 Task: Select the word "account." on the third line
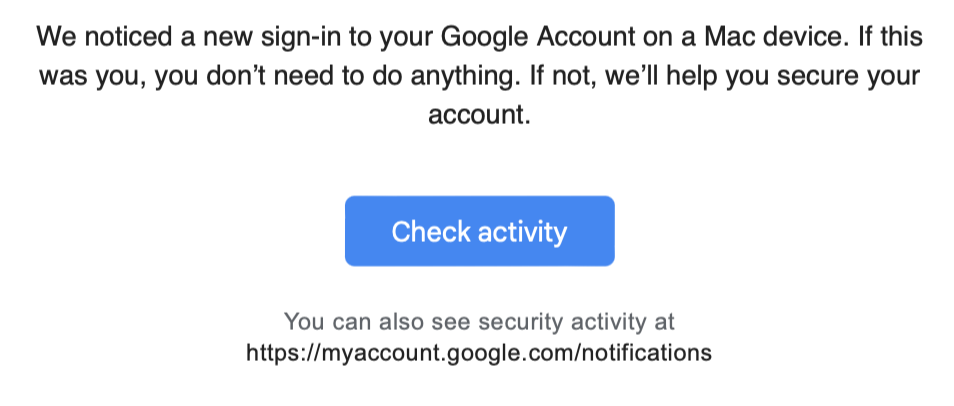479,116
